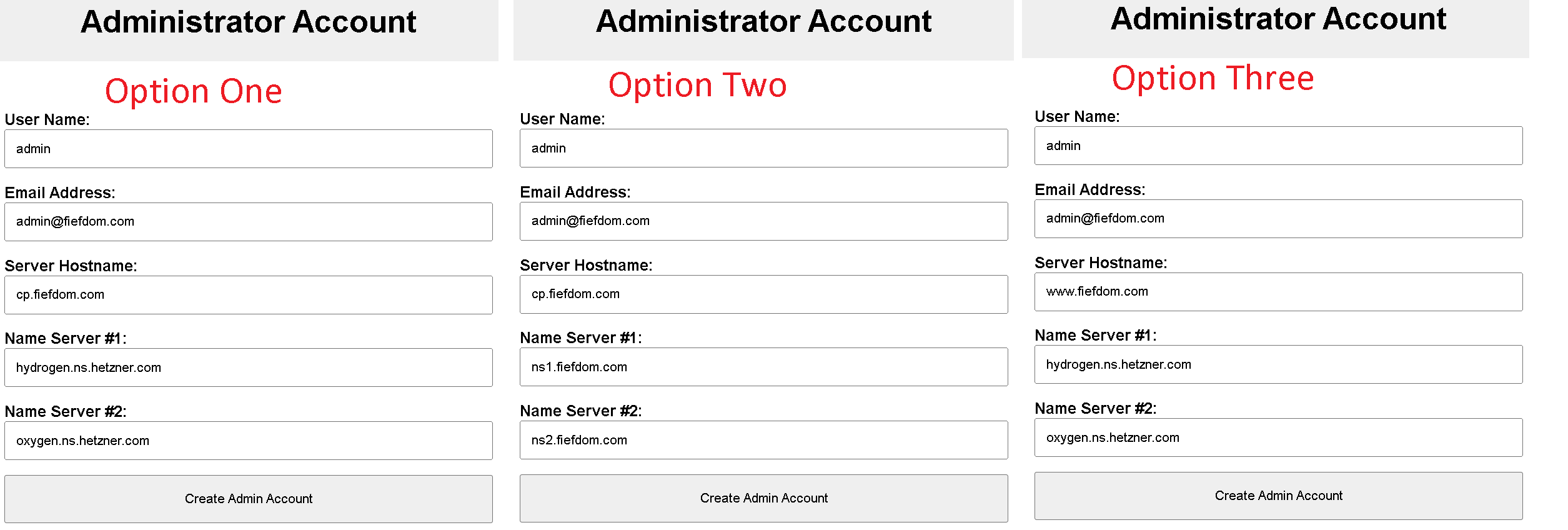Focus the ns1.fiefdom.com name server field
Screen dimensions: 1568x530
pyautogui.click(x=763, y=367)
